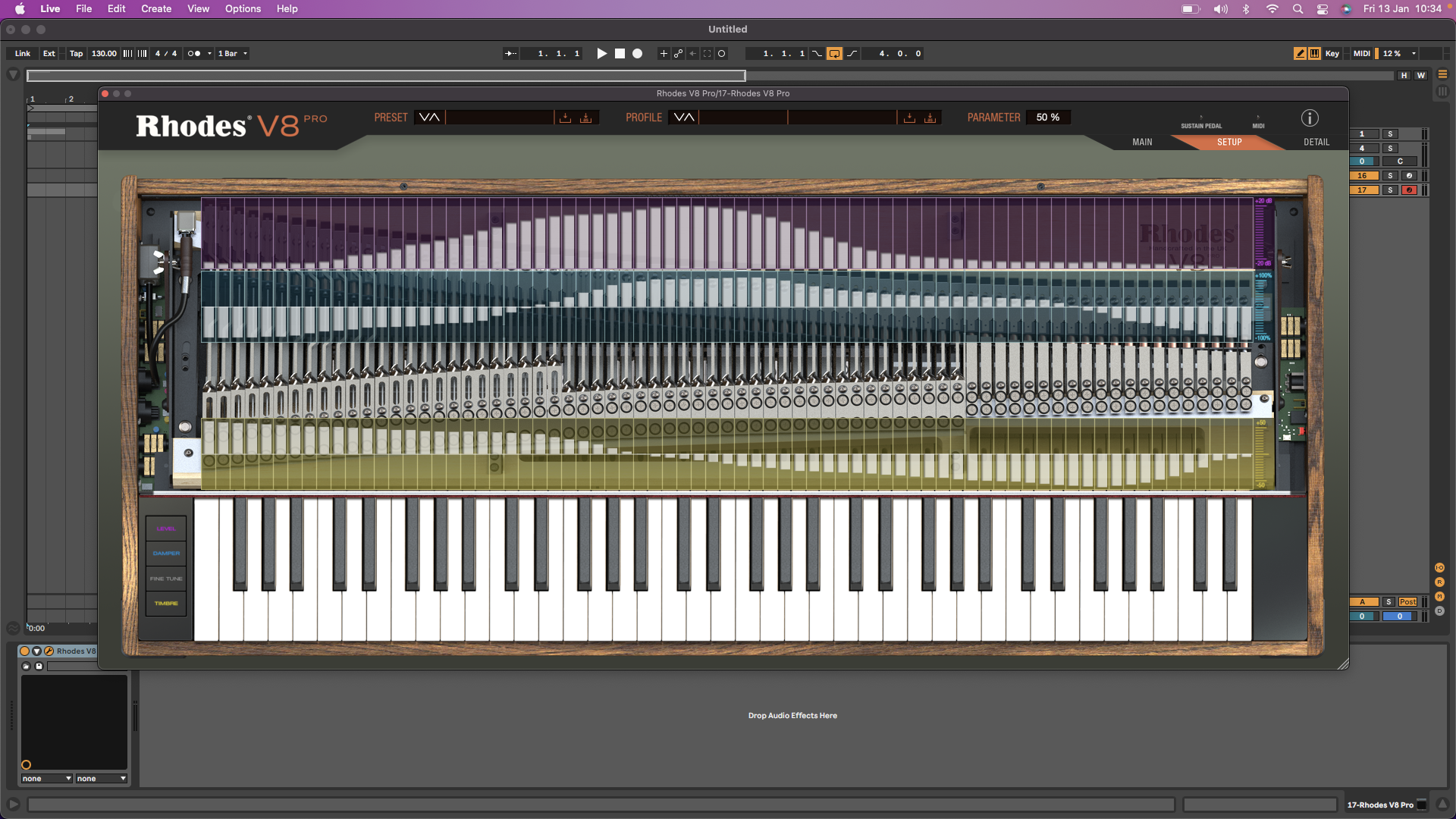Click the Stop button in transport
1456x819 pixels.
[620, 54]
